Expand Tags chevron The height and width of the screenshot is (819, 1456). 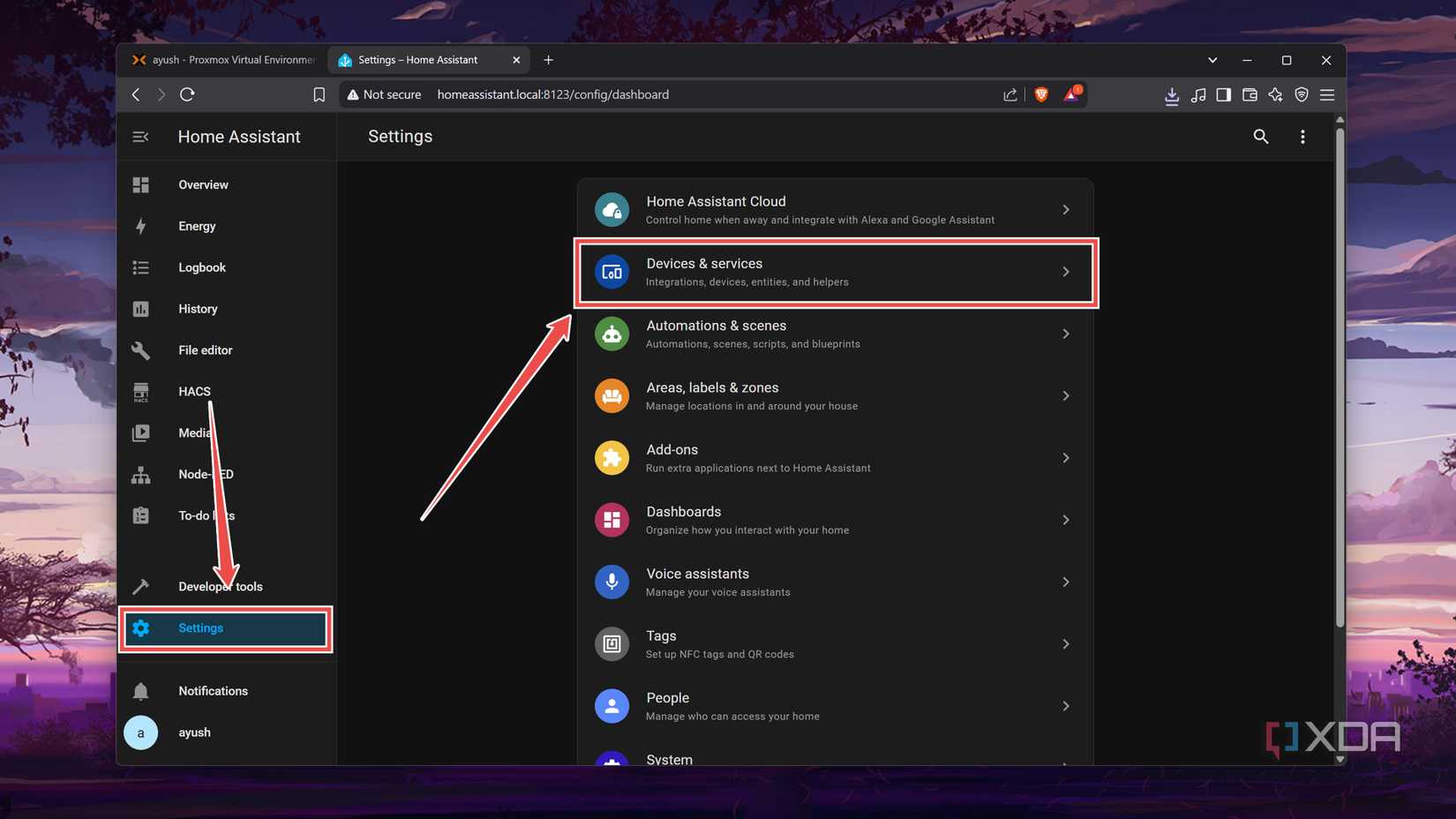tap(1066, 644)
